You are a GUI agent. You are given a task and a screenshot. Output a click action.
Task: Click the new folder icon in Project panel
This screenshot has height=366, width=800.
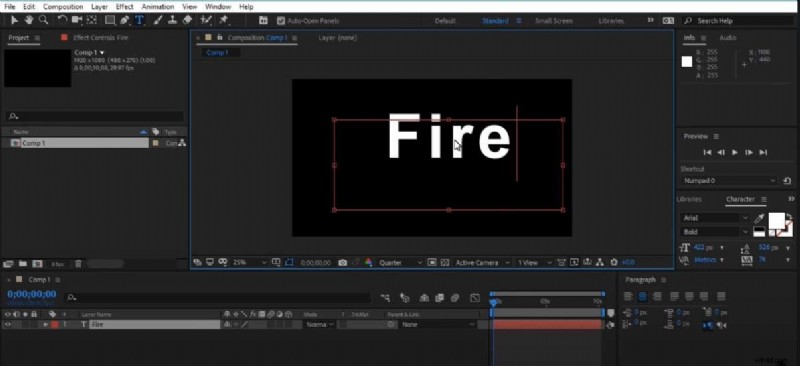click(x=22, y=264)
